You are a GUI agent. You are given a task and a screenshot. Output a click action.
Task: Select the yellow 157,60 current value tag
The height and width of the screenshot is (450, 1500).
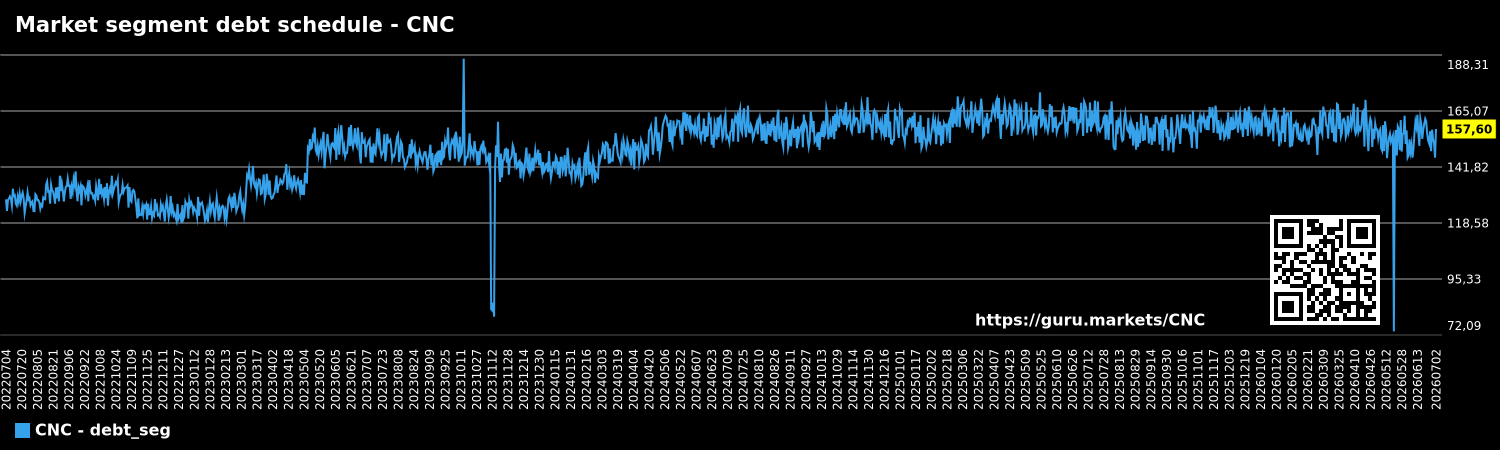(1469, 129)
